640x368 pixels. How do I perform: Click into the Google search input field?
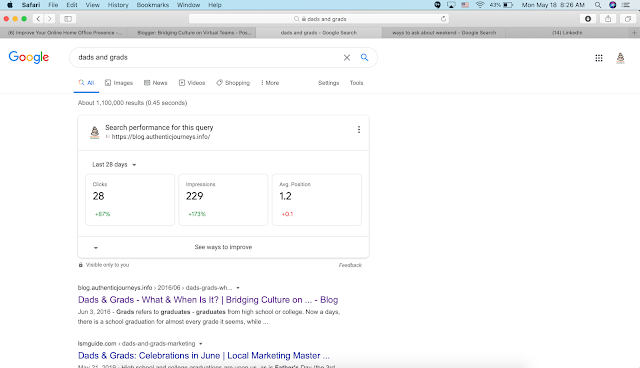pyautogui.click(x=206, y=58)
